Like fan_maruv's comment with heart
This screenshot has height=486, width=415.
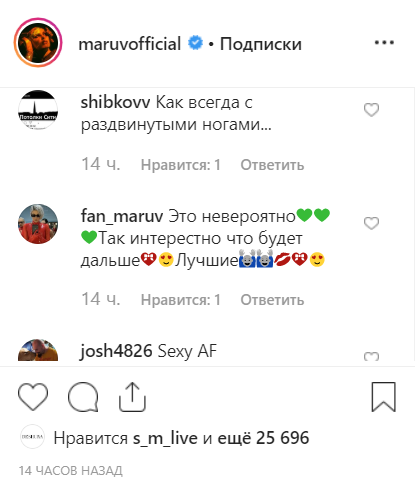(x=371, y=223)
